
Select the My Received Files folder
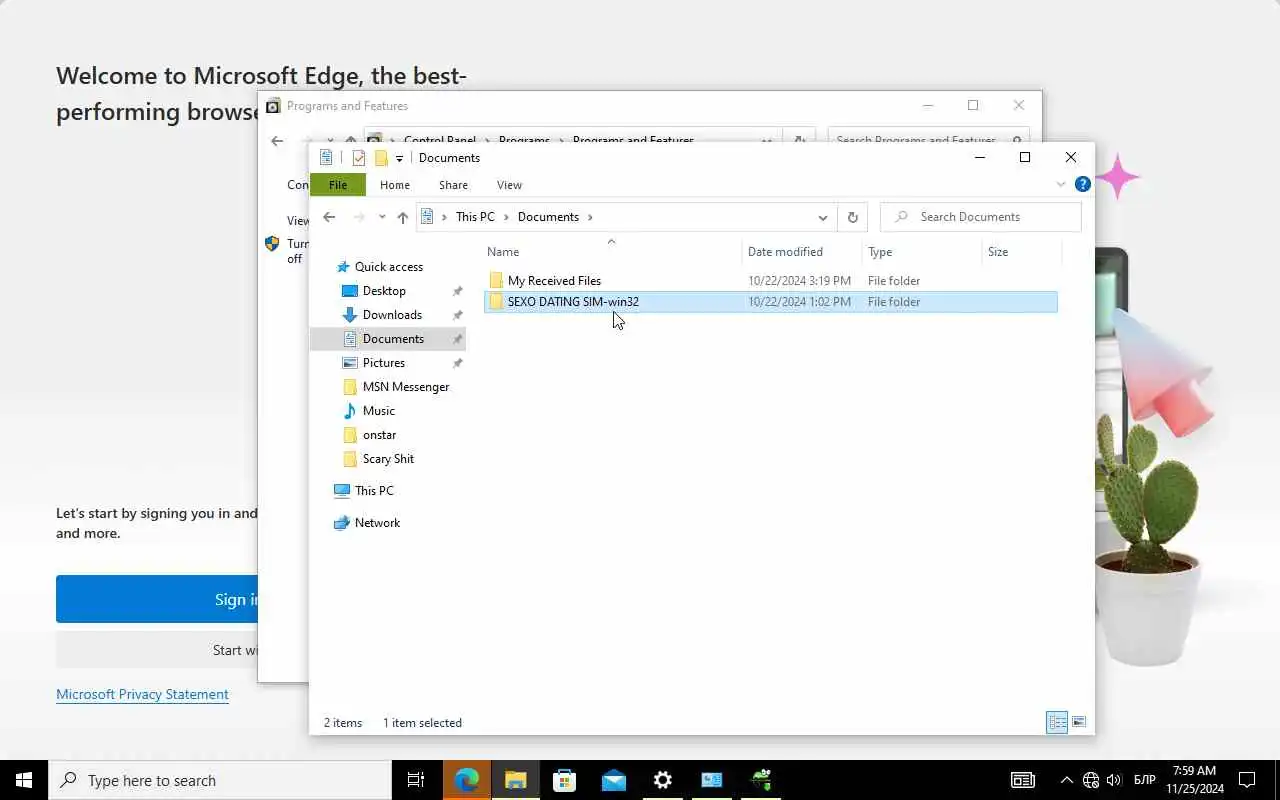click(770, 281)
